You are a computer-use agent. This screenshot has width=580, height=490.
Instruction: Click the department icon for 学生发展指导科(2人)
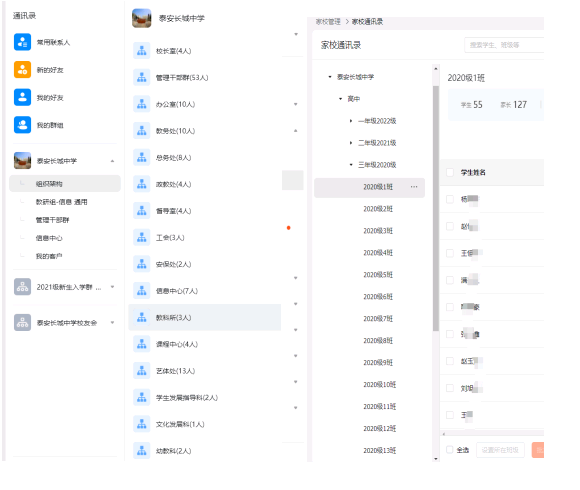point(142,398)
